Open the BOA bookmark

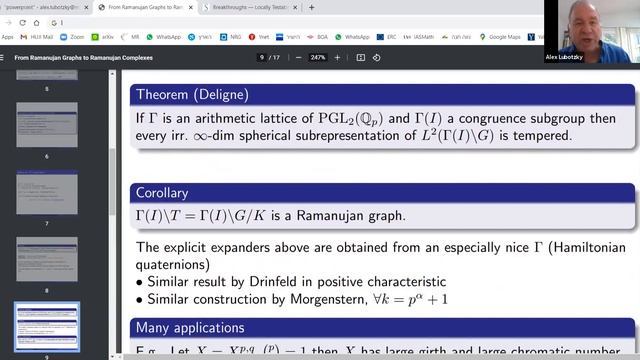click(318, 37)
